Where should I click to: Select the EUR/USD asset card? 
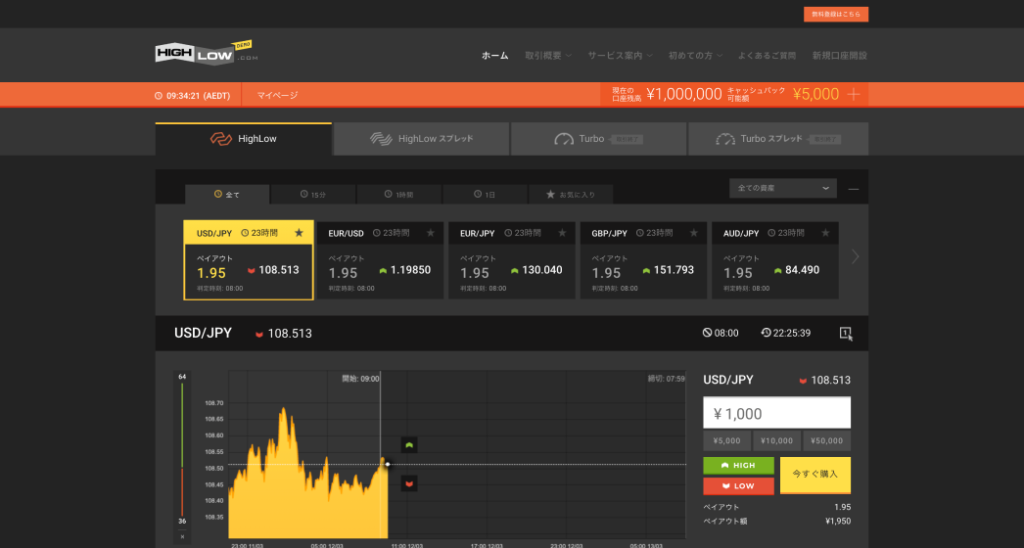[x=380, y=260]
